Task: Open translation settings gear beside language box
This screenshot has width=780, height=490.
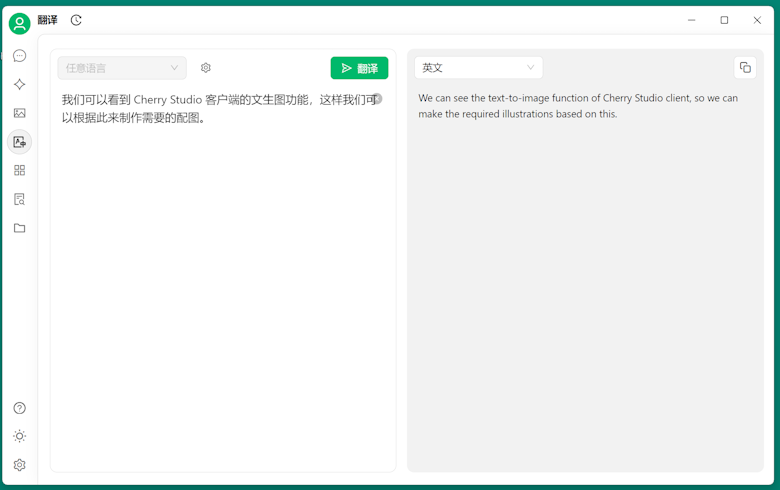Action: tap(206, 68)
